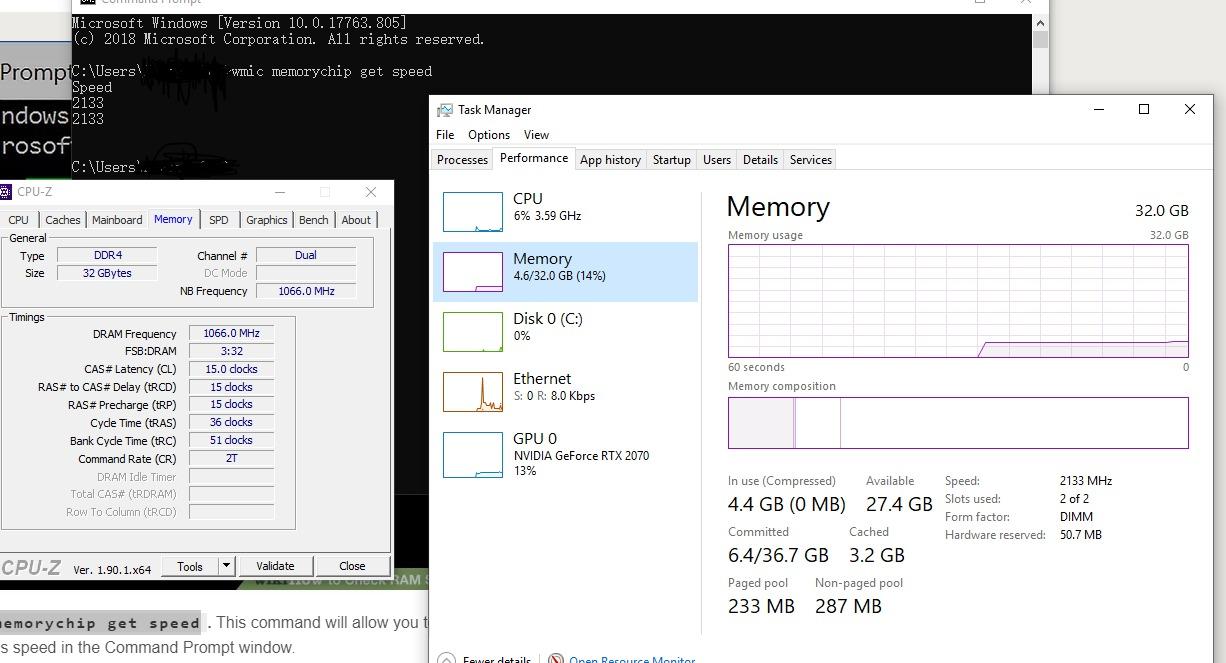
Task: Maximize the Task Manager window
Action: click(x=1144, y=110)
